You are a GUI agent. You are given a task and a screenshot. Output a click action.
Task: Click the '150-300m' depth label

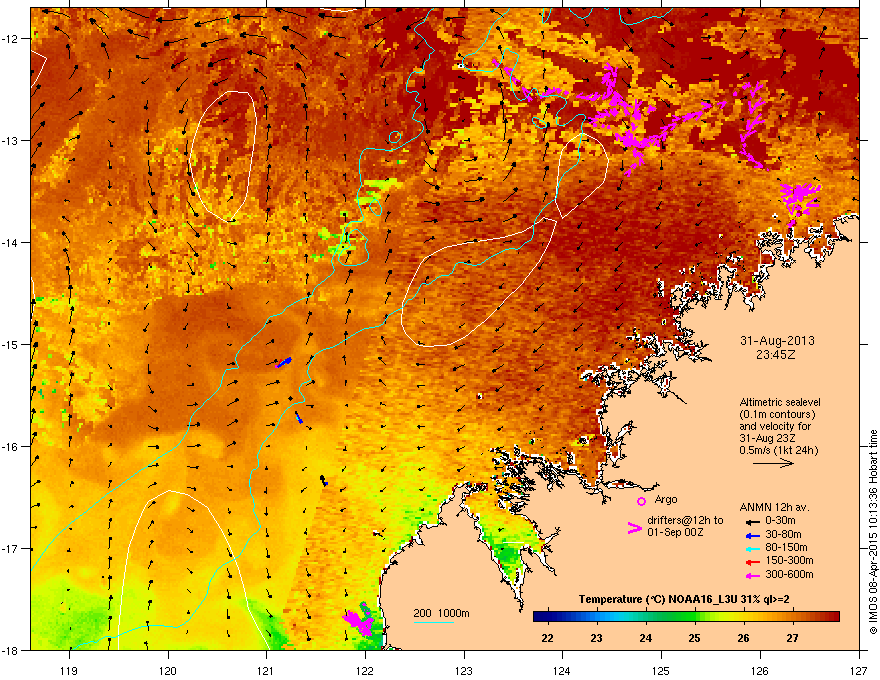point(789,560)
